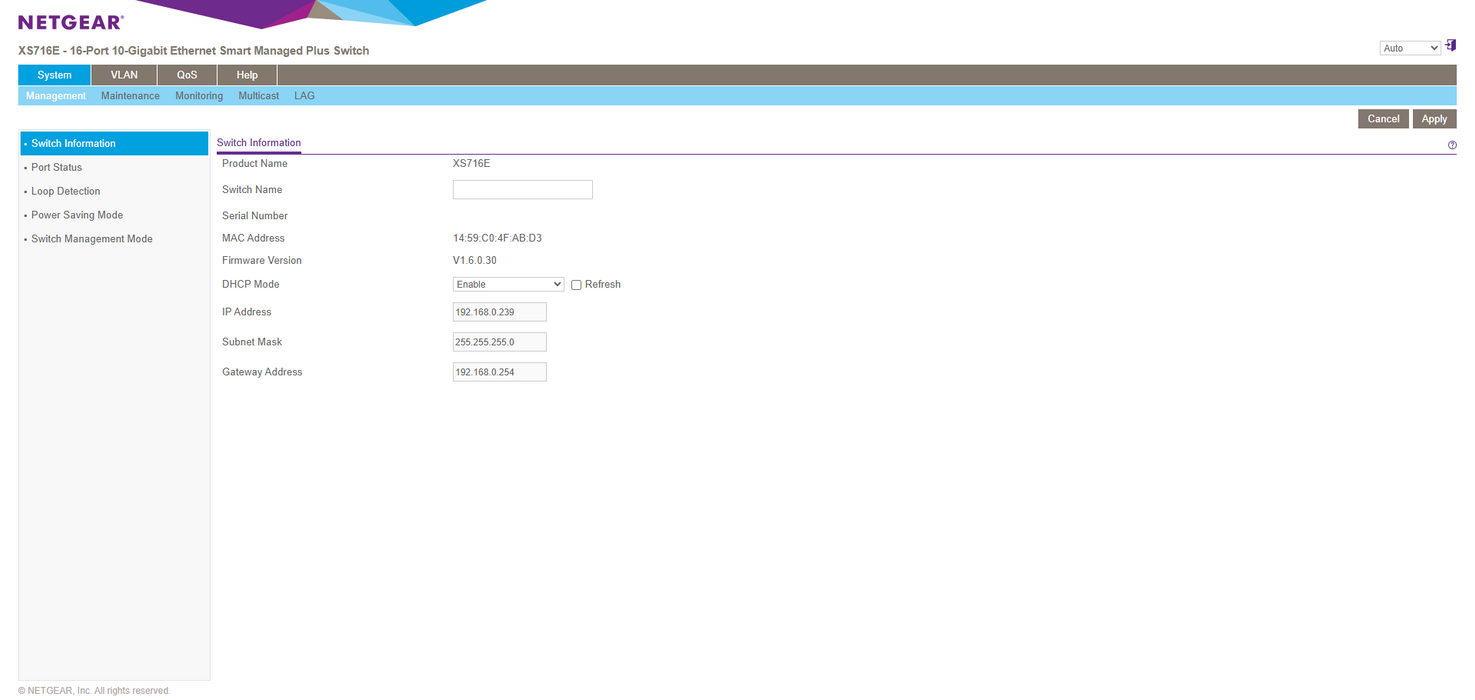
Task: Click the product name value XS716E
Action: [472, 163]
